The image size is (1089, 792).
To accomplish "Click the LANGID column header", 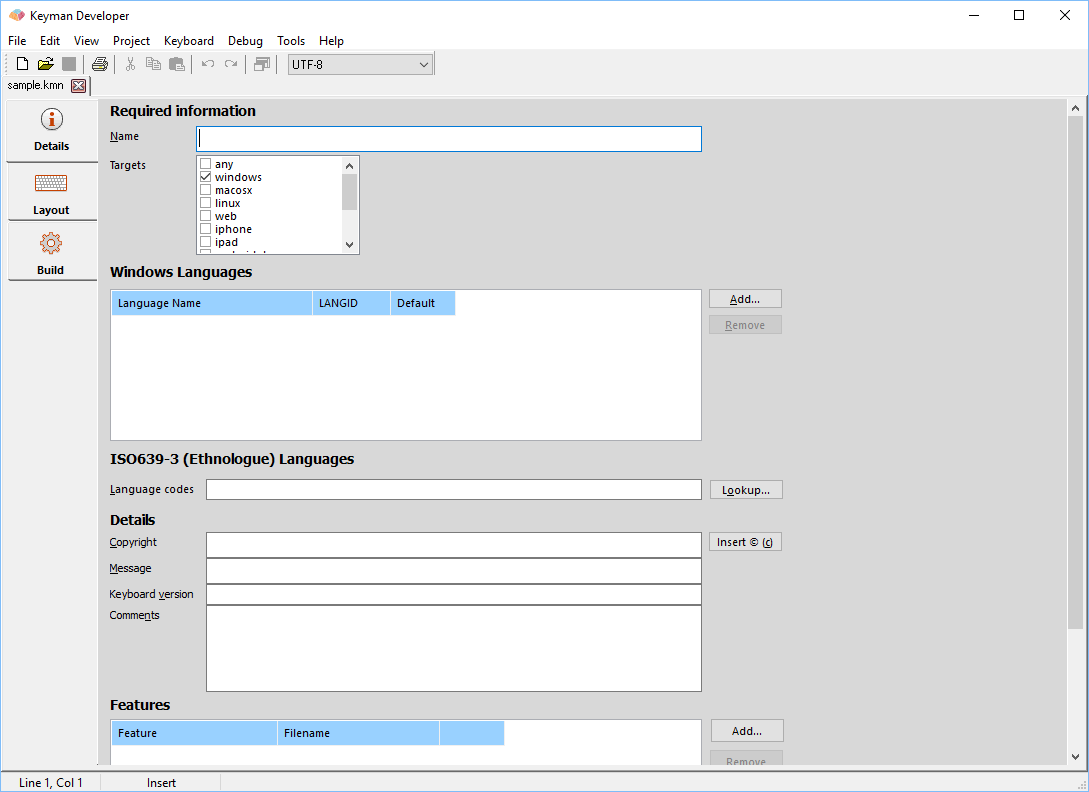I will (351, 303).
